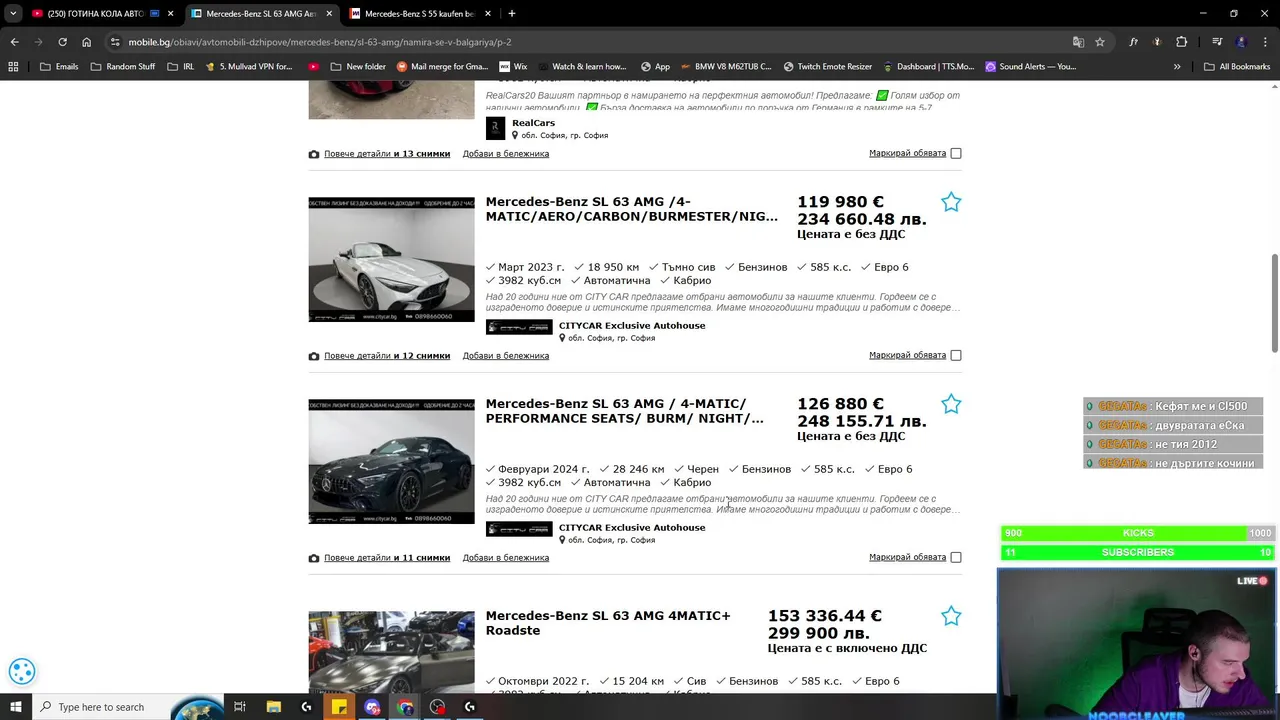Favorite the 126 880 € SL 63 listing star
The width and height of the screenshot is (1280, 720).
(951, 404)
